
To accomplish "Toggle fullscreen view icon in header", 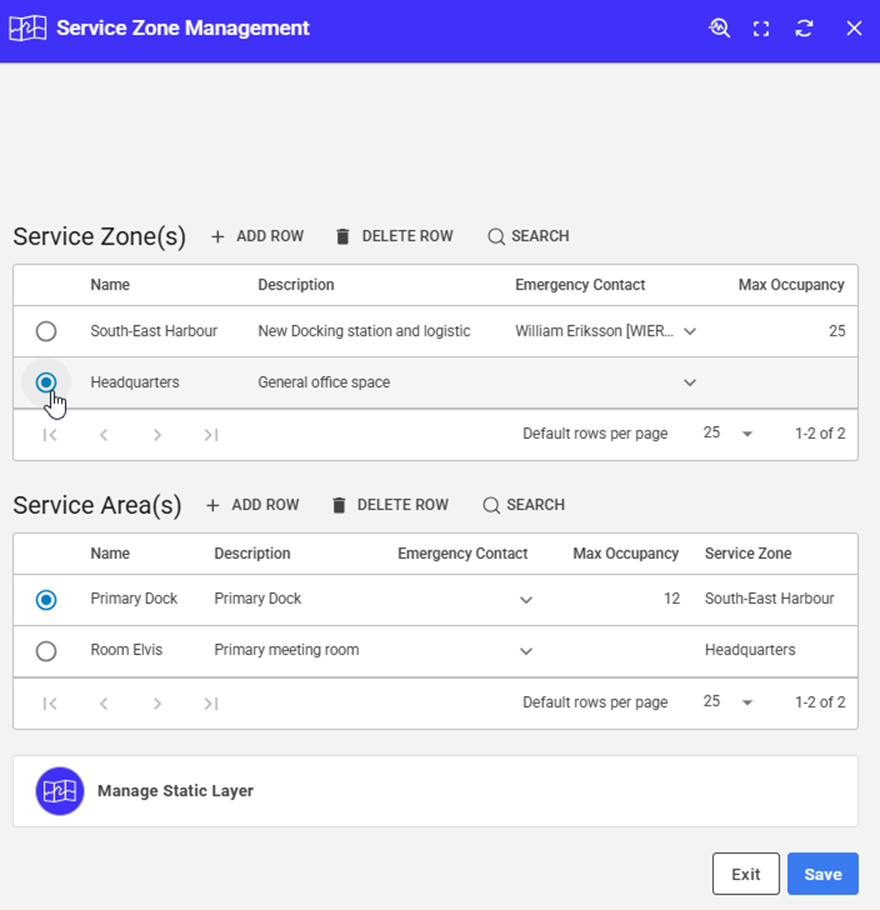I will pos(761,28).
